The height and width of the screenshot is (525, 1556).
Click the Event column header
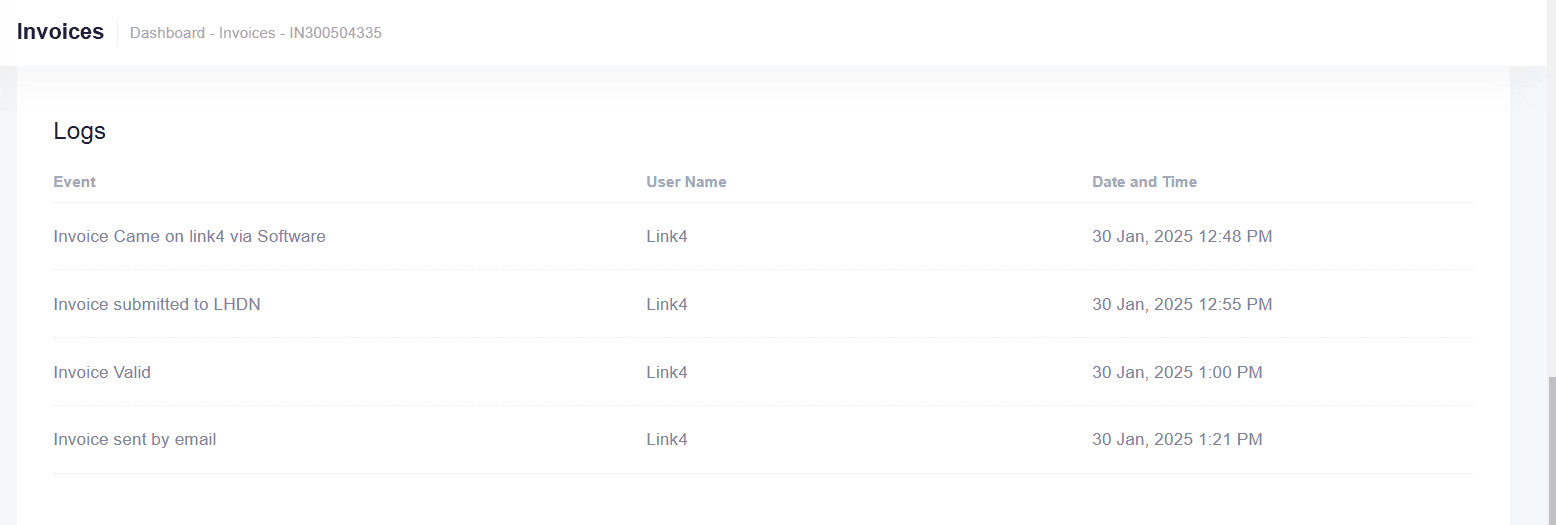pyautogui.click(x=75, y=182)
